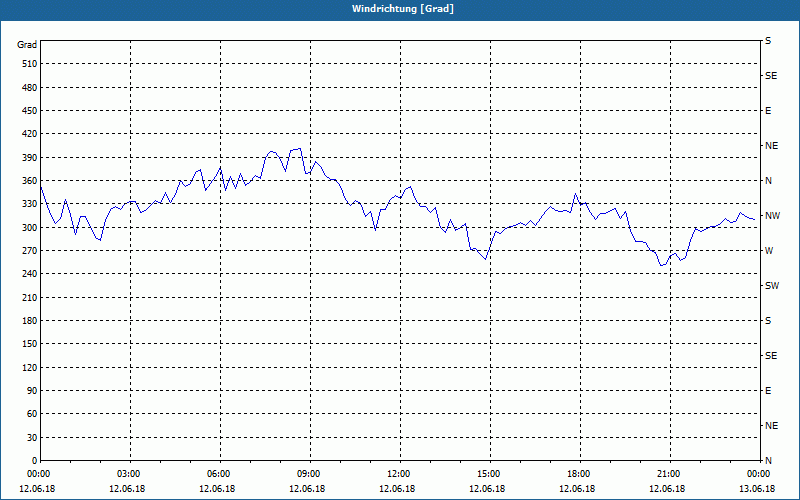Pick the 360 degree axis label
This screenshot has width=800, height=500.
point(30,181)
